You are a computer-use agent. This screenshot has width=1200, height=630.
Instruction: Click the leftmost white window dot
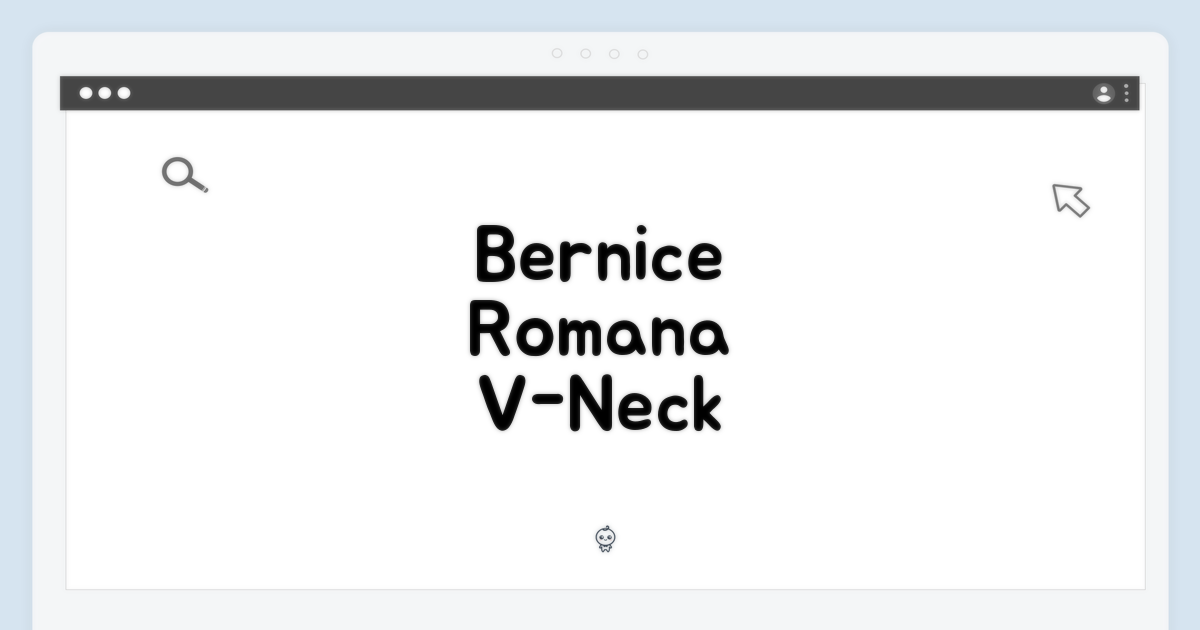pos(86,93)
